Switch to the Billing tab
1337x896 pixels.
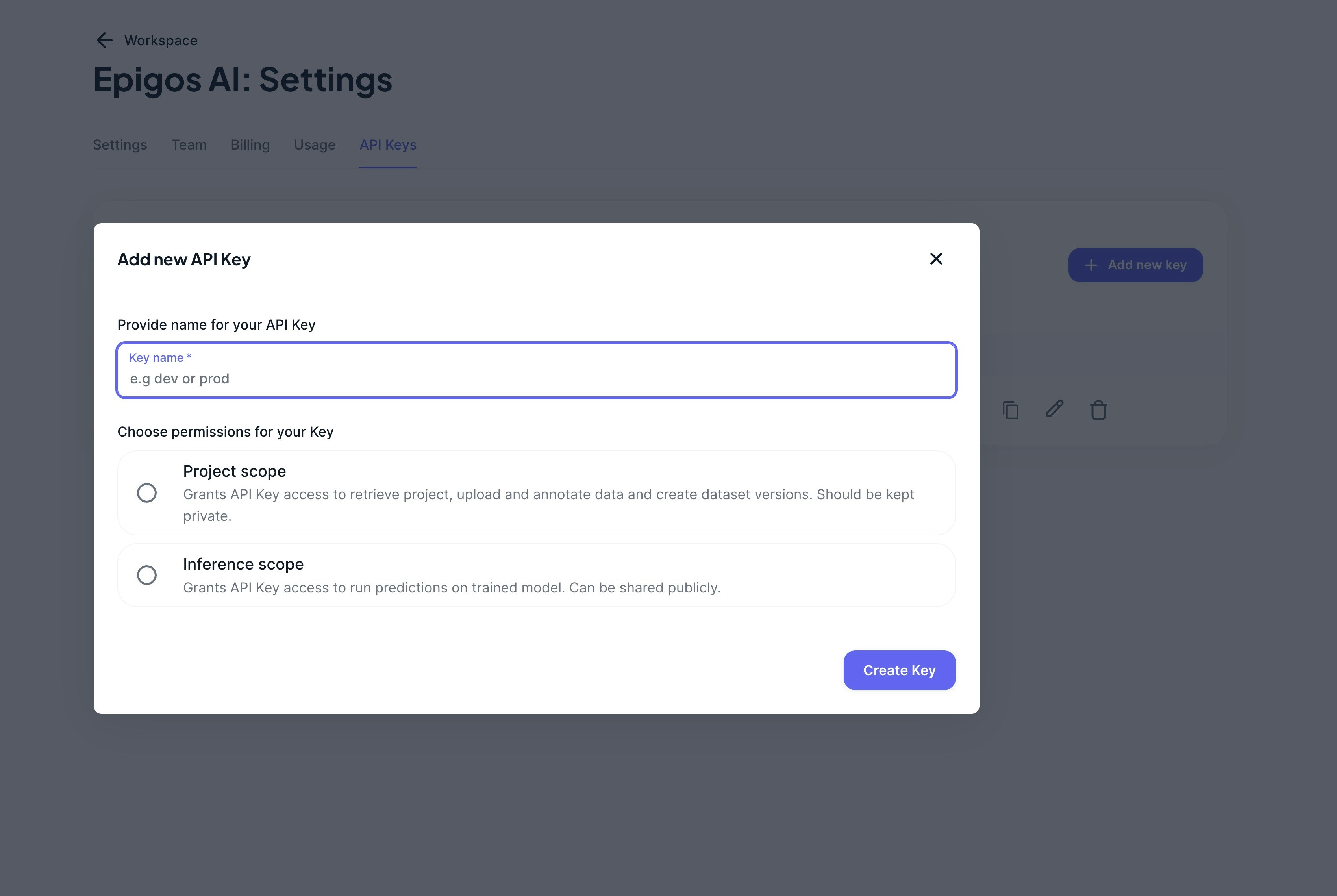pos(250,144)
